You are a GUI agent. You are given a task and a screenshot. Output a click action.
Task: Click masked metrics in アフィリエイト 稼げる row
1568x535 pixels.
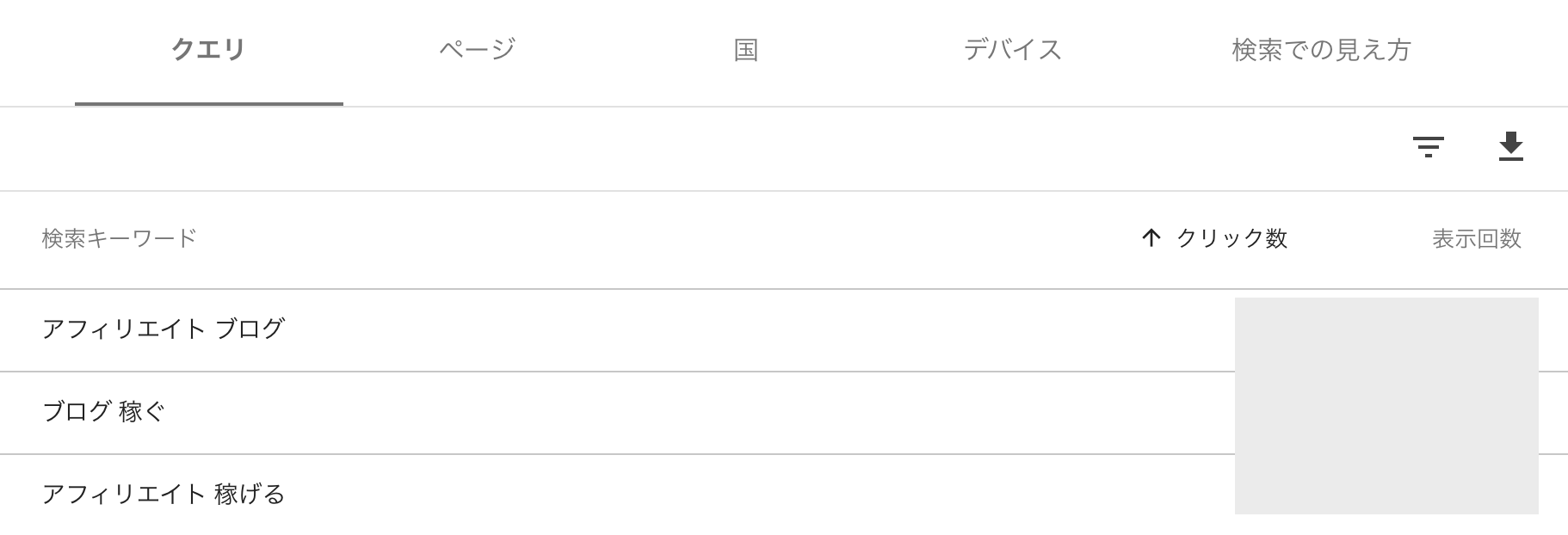(1386, 484)
